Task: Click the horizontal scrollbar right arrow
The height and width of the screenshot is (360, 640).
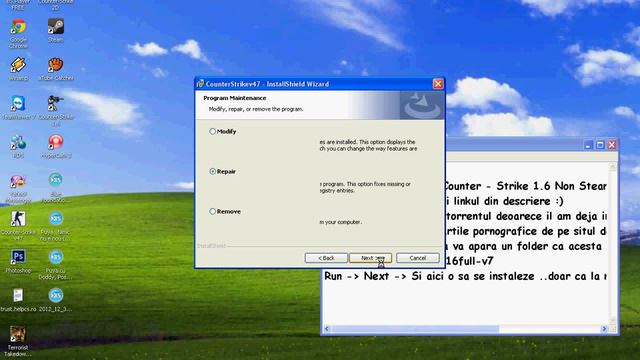Action: (x=604, y=329)
